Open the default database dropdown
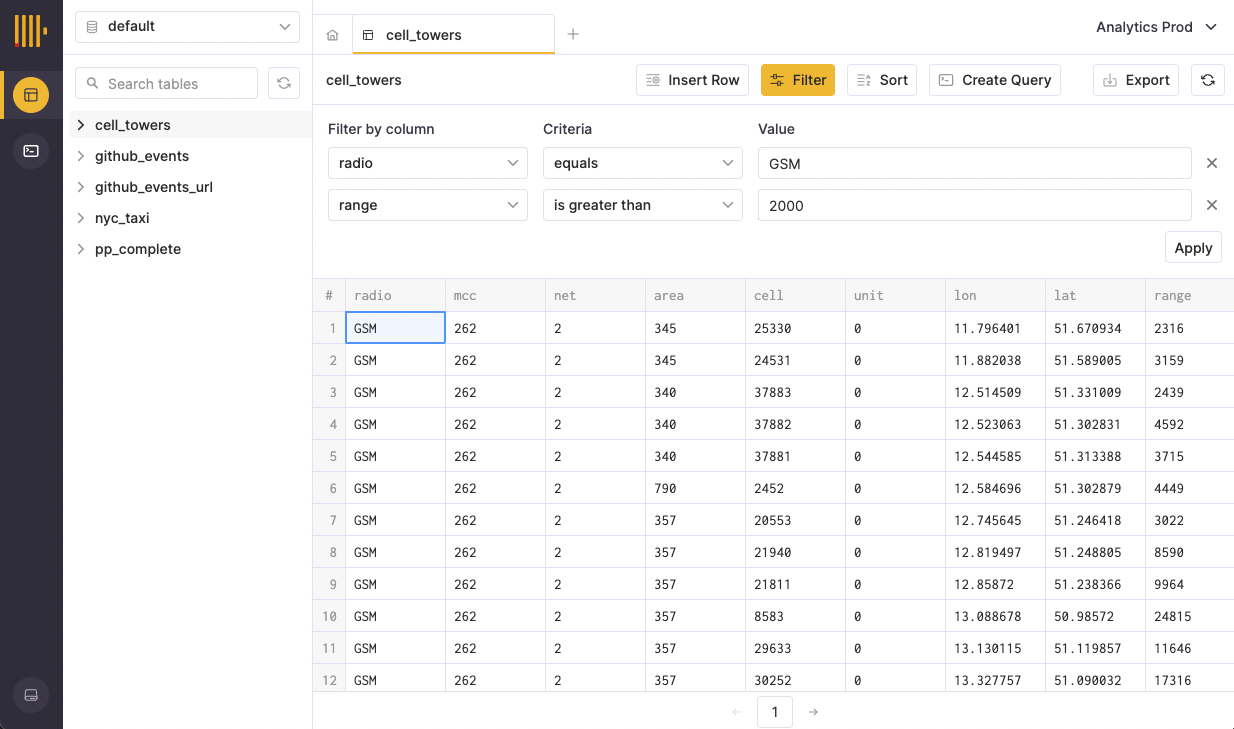1234x729 pixels. pos(187,27)
